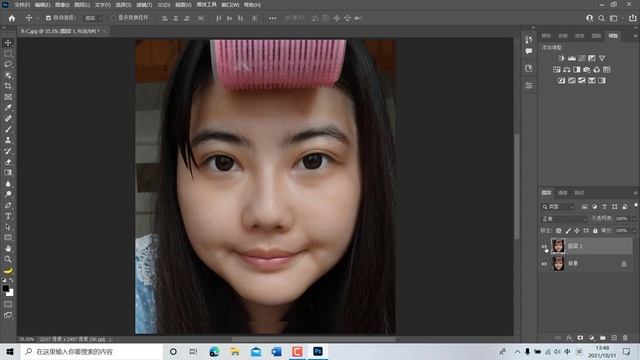Add a Hue/Saturation adjustment

[x=557, y=70]
